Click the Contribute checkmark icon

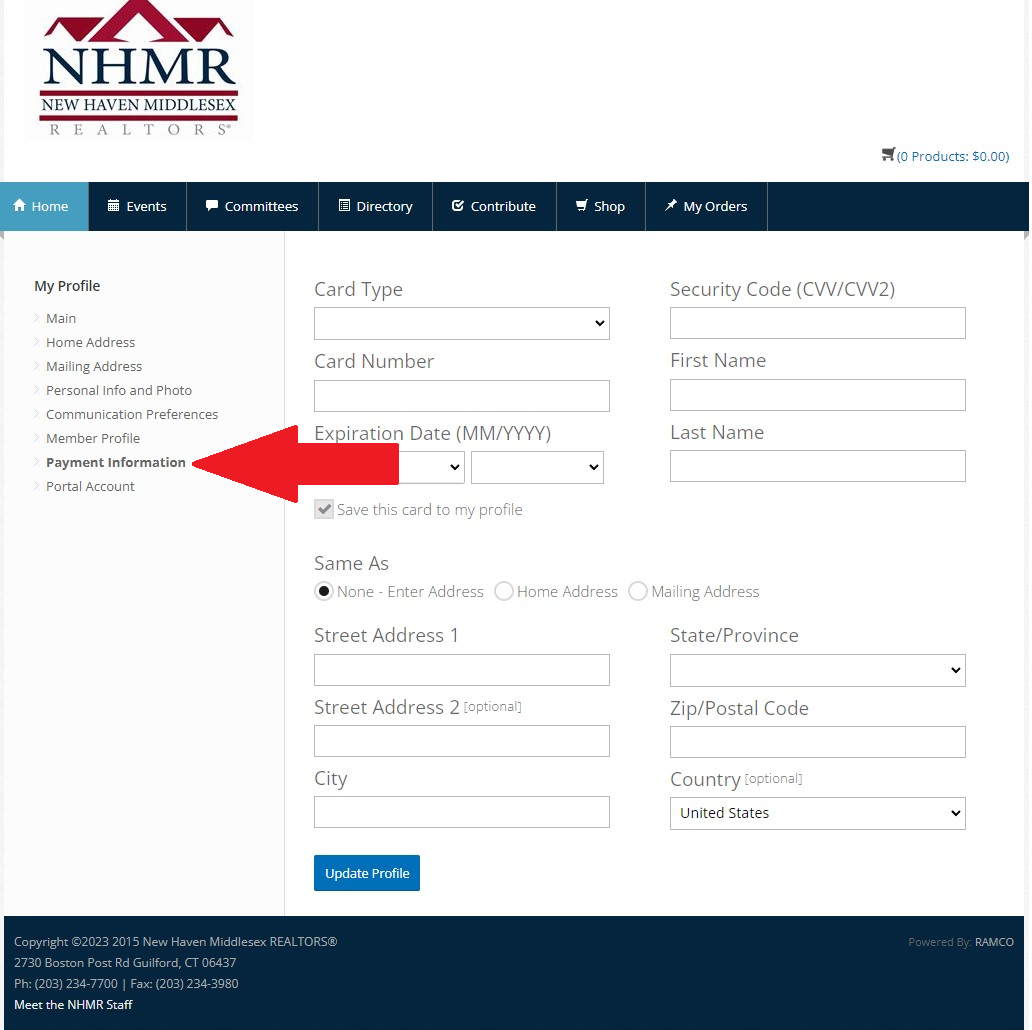click(460, 206)
